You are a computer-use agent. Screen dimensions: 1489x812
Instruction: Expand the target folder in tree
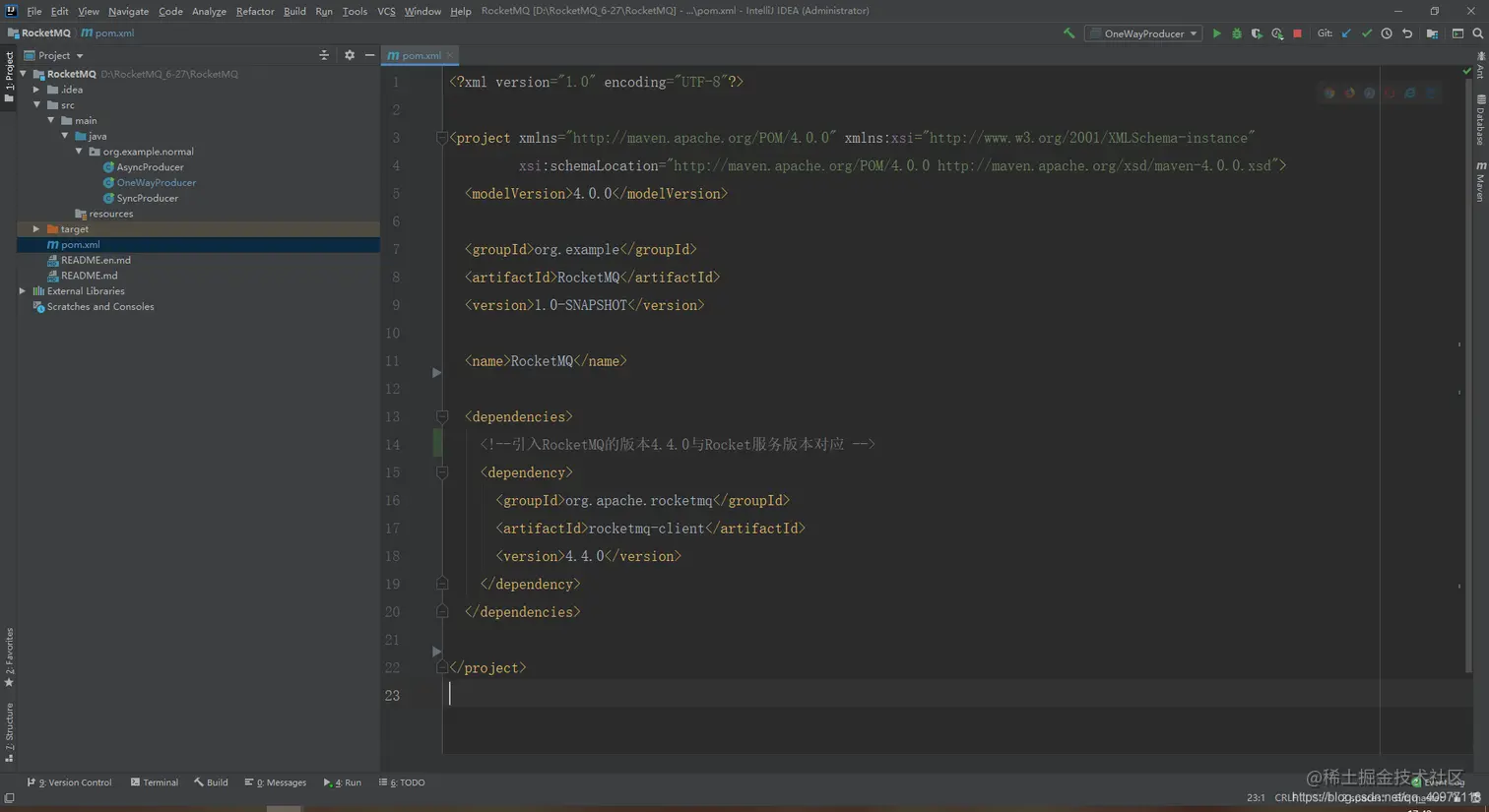pyautogui.click(x=36, y=229)
